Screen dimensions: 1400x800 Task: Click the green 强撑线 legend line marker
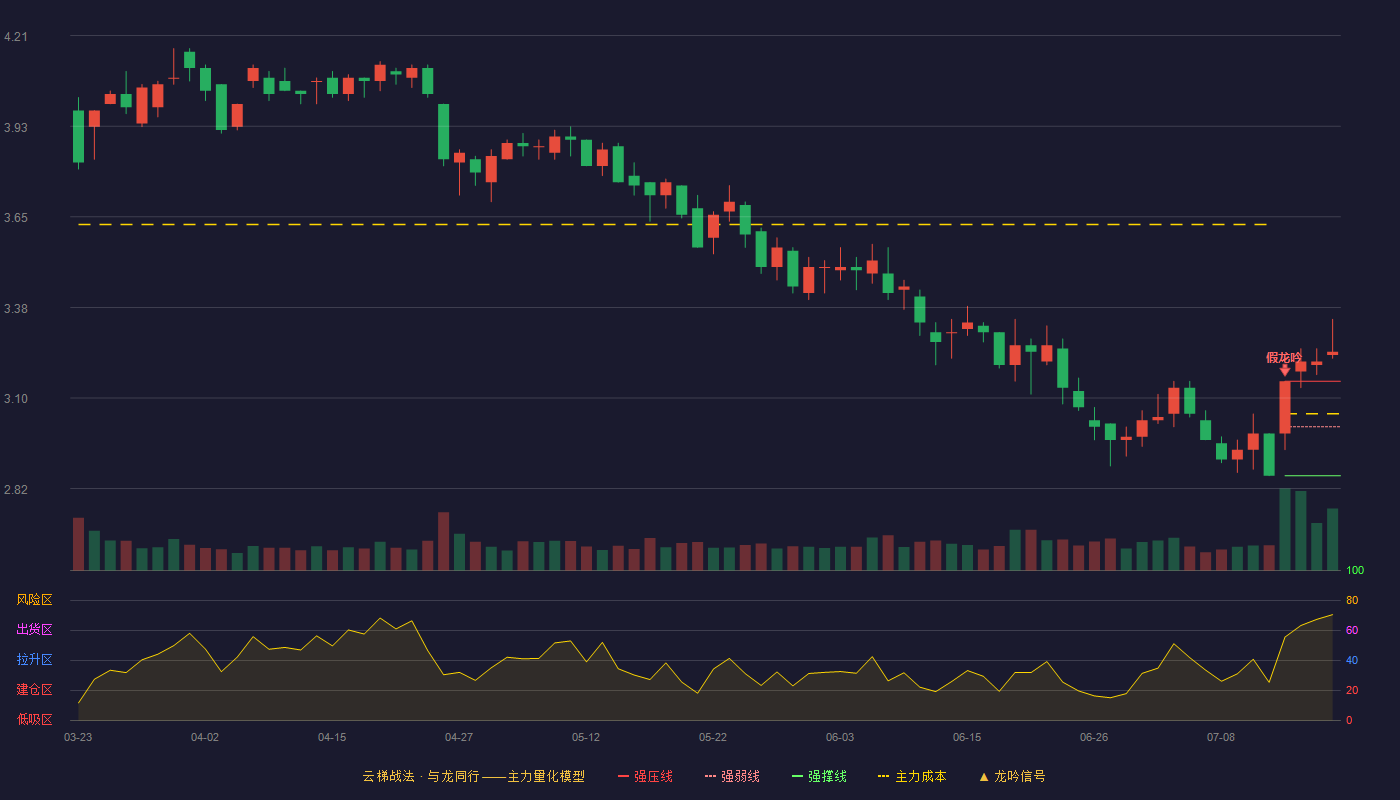[x=797, y=776]
